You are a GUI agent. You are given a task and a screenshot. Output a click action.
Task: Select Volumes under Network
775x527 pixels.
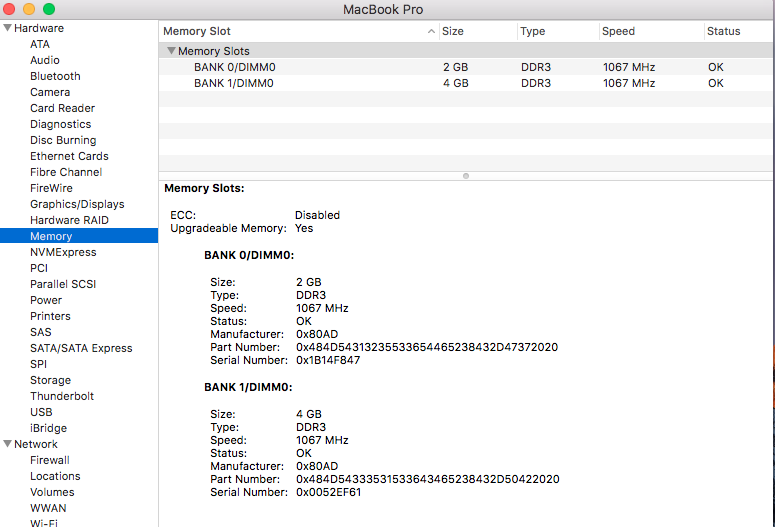coord(52,492)
